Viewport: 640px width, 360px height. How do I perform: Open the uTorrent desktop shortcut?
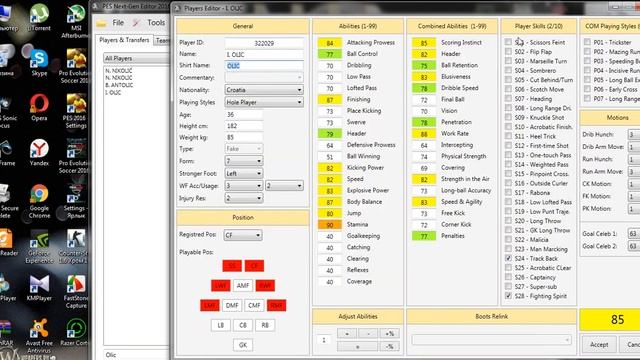click(39, 18)
